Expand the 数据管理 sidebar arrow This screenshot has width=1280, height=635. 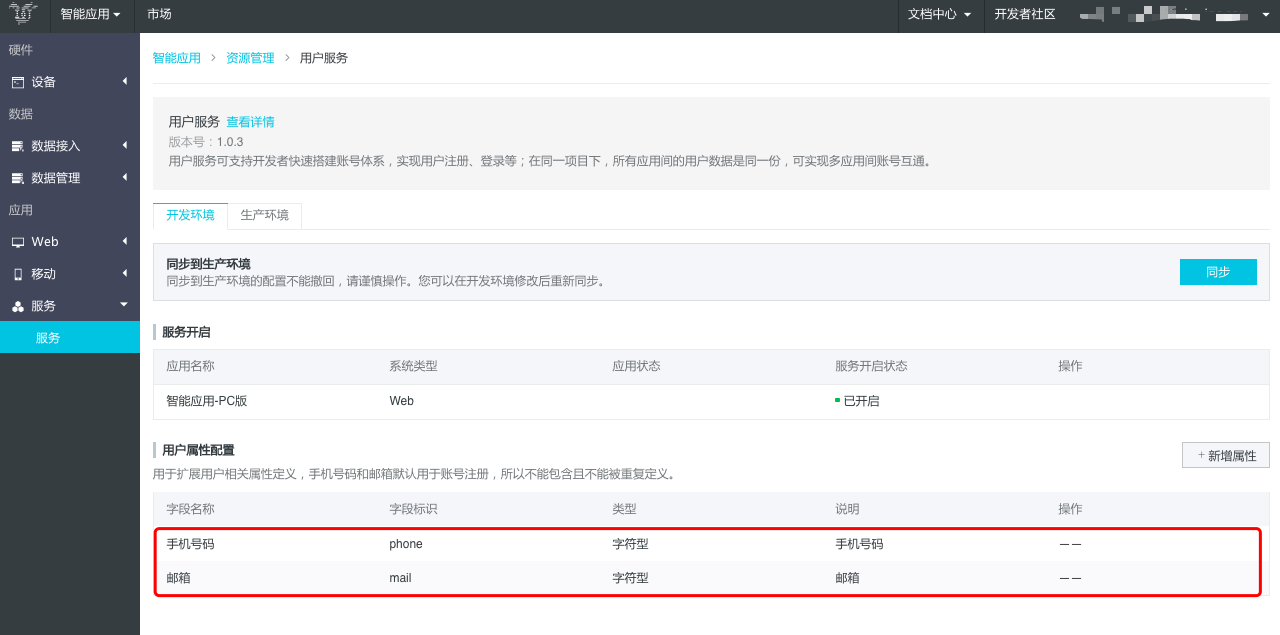125,177
